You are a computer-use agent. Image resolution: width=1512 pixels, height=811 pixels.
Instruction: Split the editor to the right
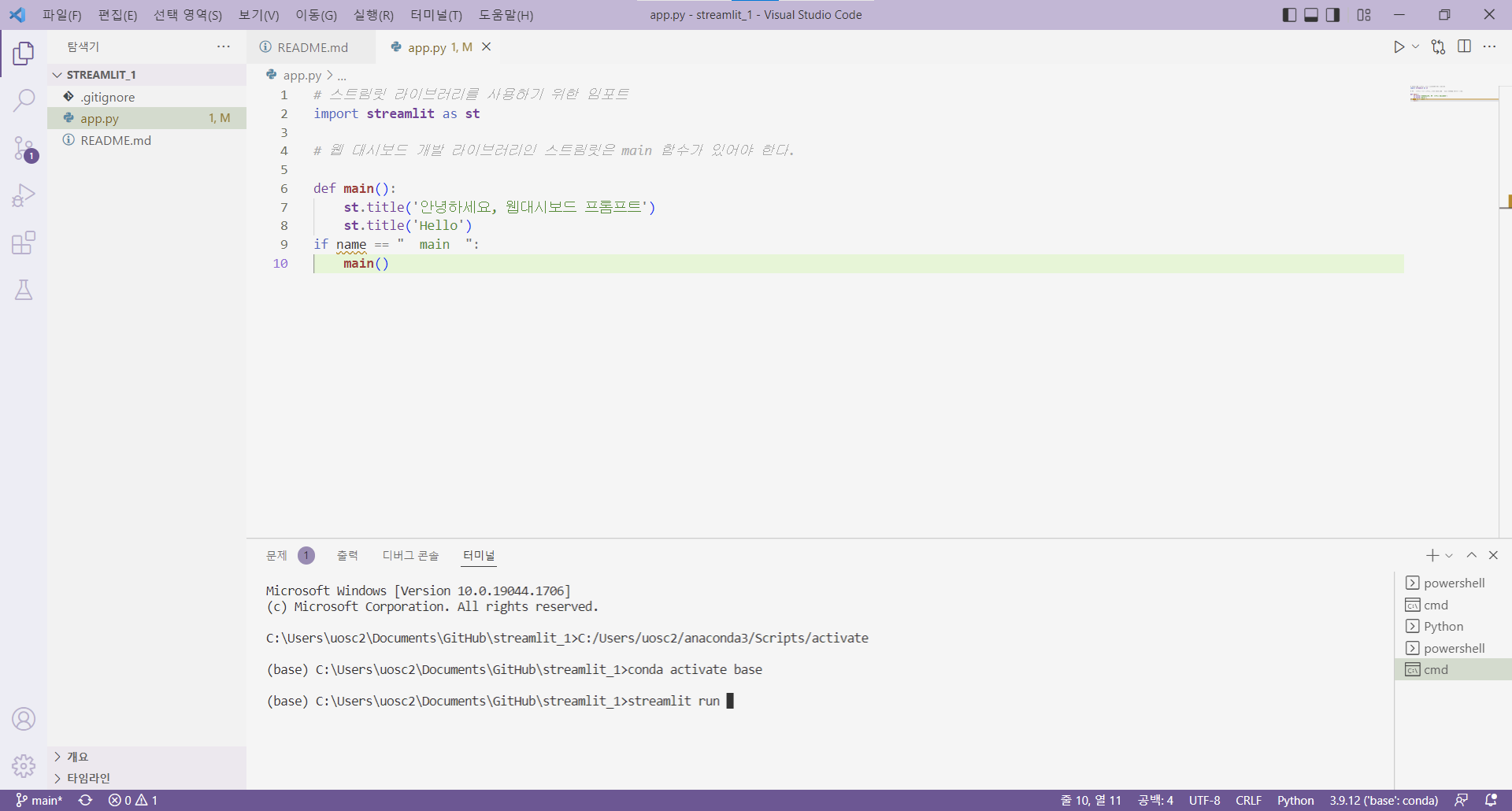(x=1464, y=47)
